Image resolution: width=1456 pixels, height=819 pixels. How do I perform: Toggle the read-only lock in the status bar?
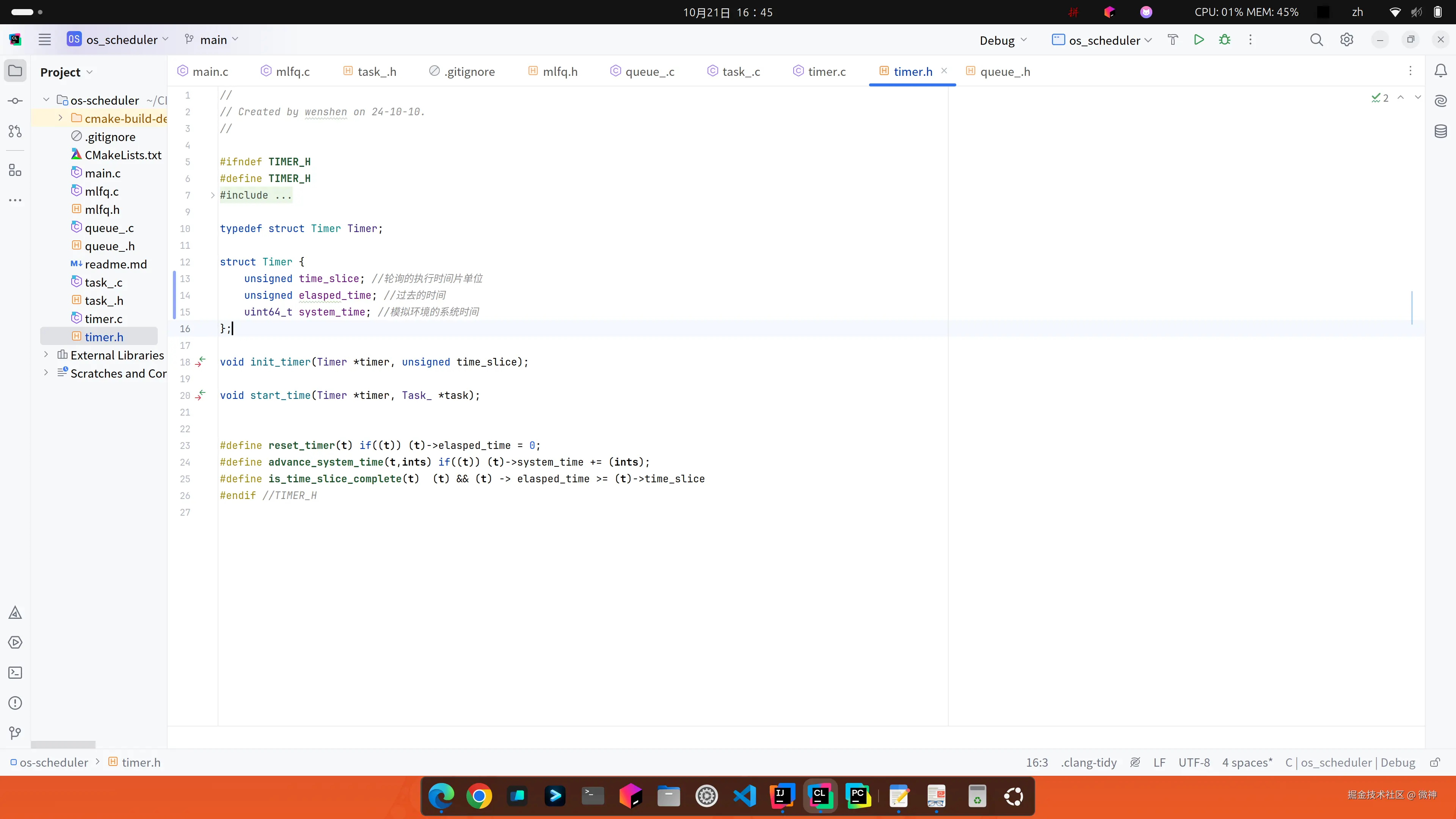click(1434, 763)
